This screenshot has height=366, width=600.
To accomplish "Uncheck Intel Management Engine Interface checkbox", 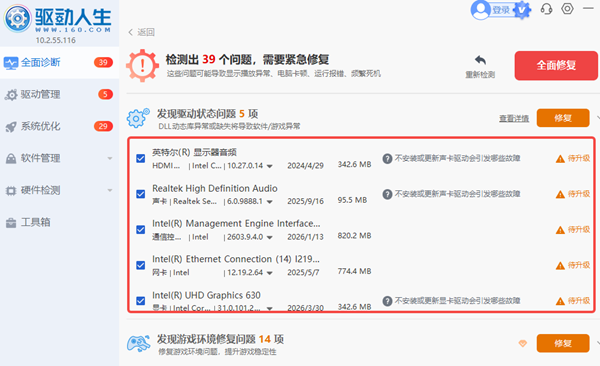I will click(141, 230).
